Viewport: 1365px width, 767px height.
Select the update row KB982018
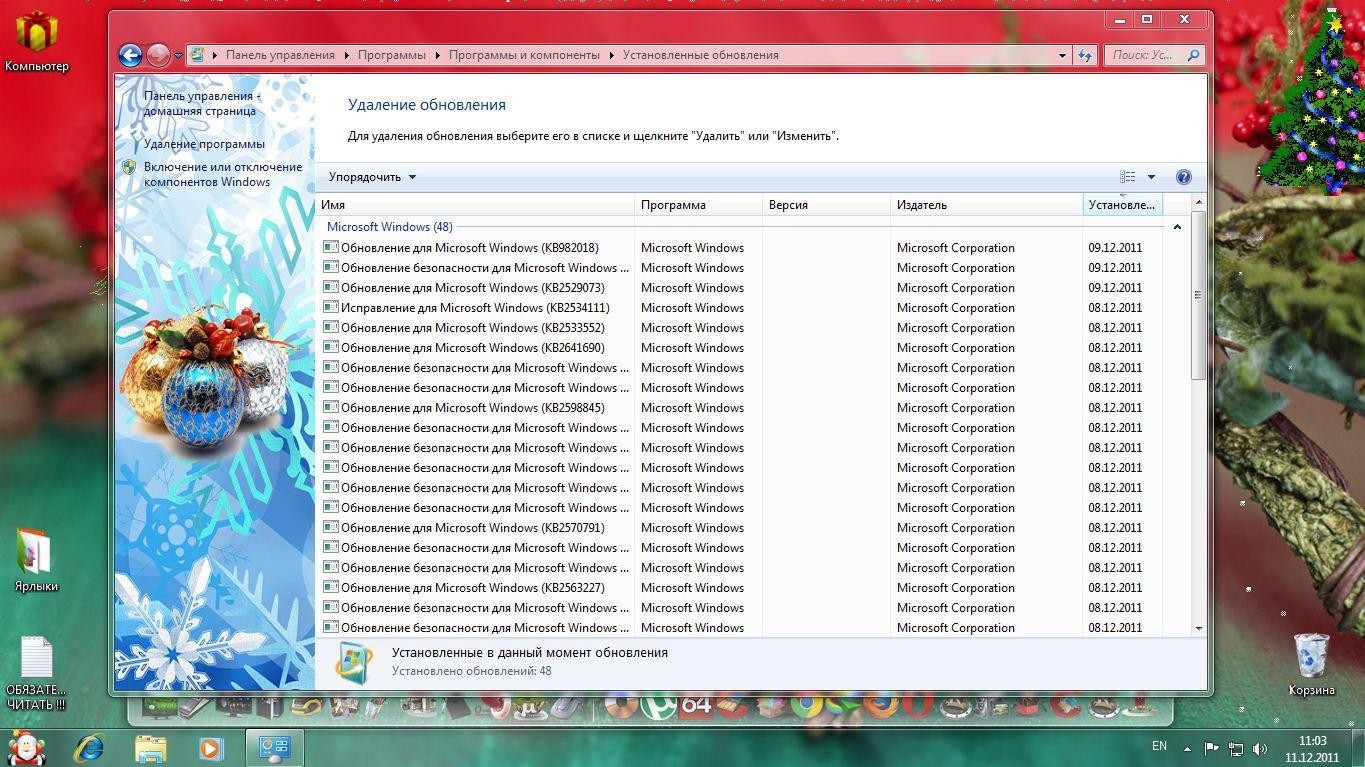click(x=742, y=247)
